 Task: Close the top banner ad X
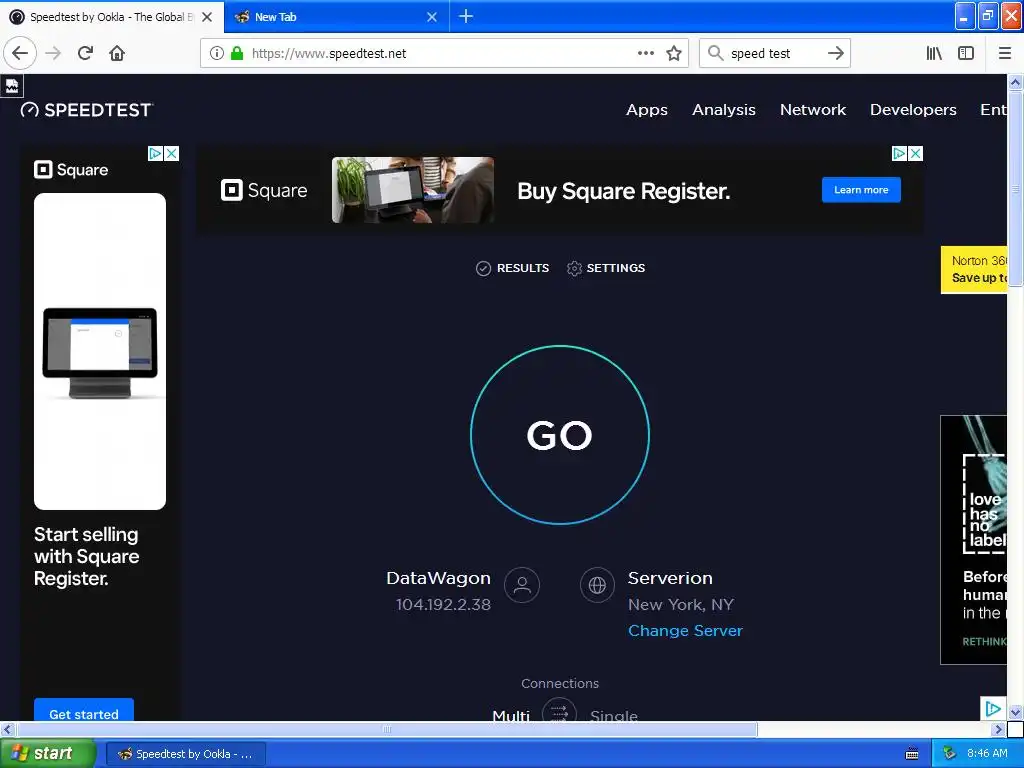pyautogui.click(x=916, y=153)
